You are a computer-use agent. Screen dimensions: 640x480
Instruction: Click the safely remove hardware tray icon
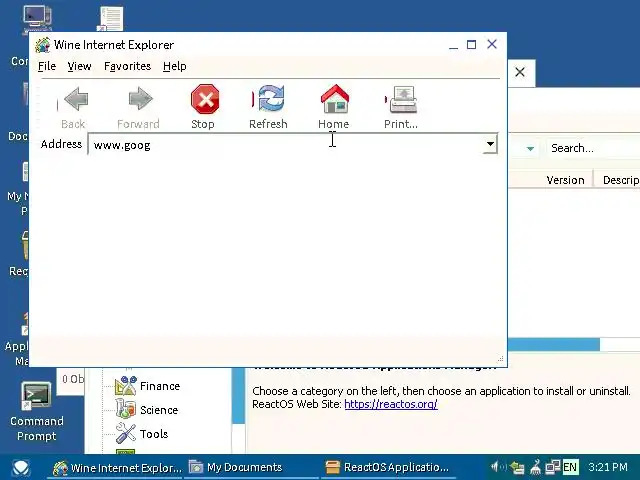518,467
